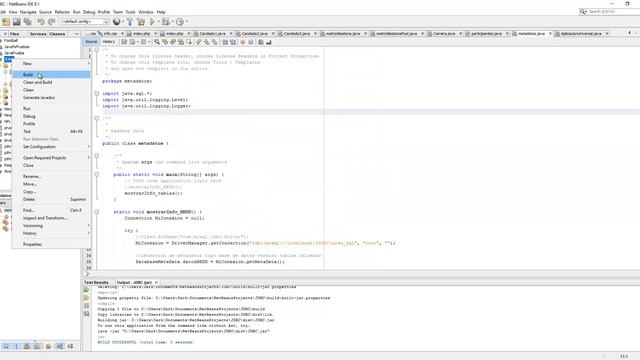Open the AplicacionUniversal.java editor tab
This screenshot has width=640, height=360.
coord(581,33)
